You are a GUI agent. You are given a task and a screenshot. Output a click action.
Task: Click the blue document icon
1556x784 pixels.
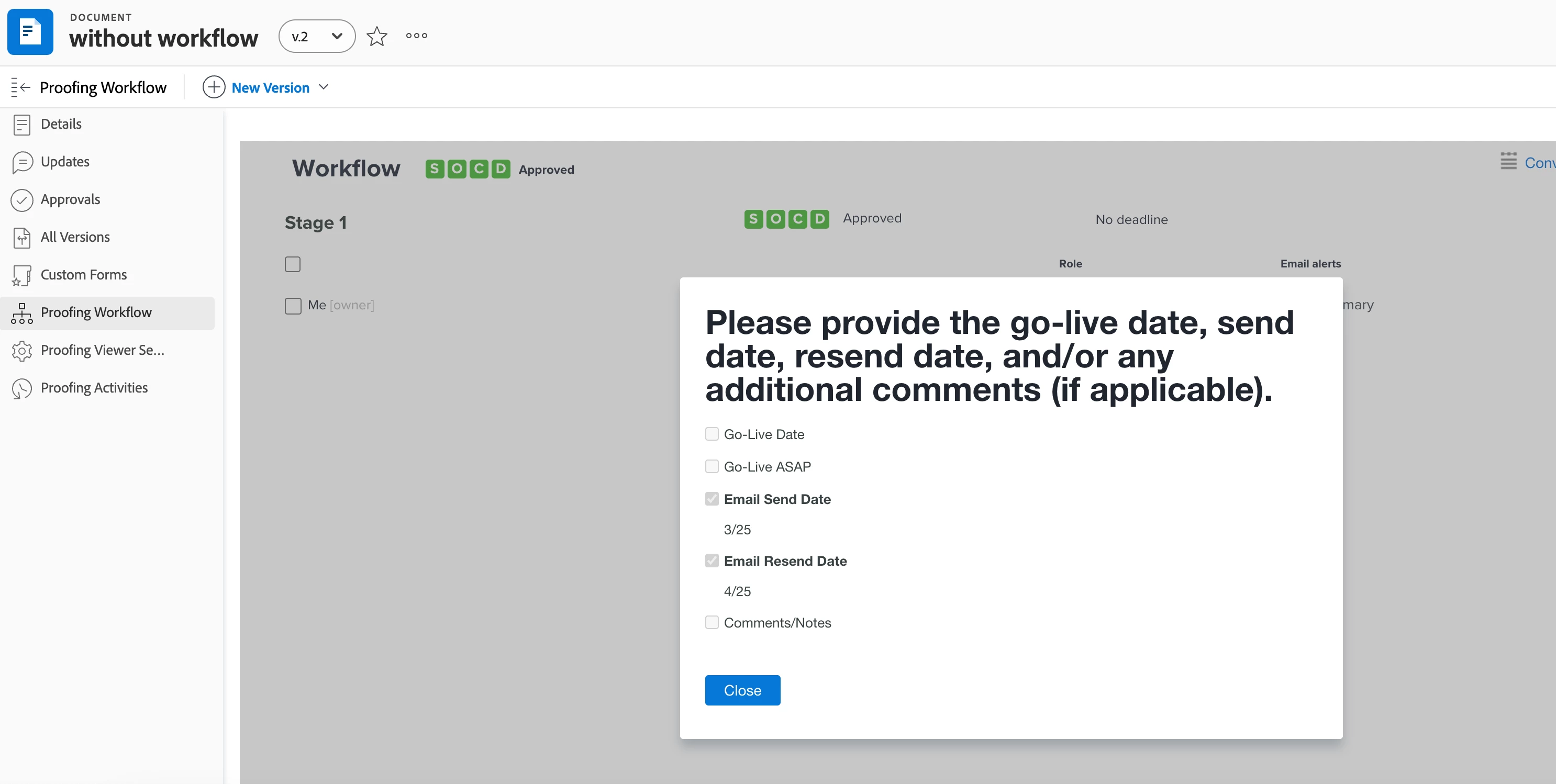tap(30, 32)
